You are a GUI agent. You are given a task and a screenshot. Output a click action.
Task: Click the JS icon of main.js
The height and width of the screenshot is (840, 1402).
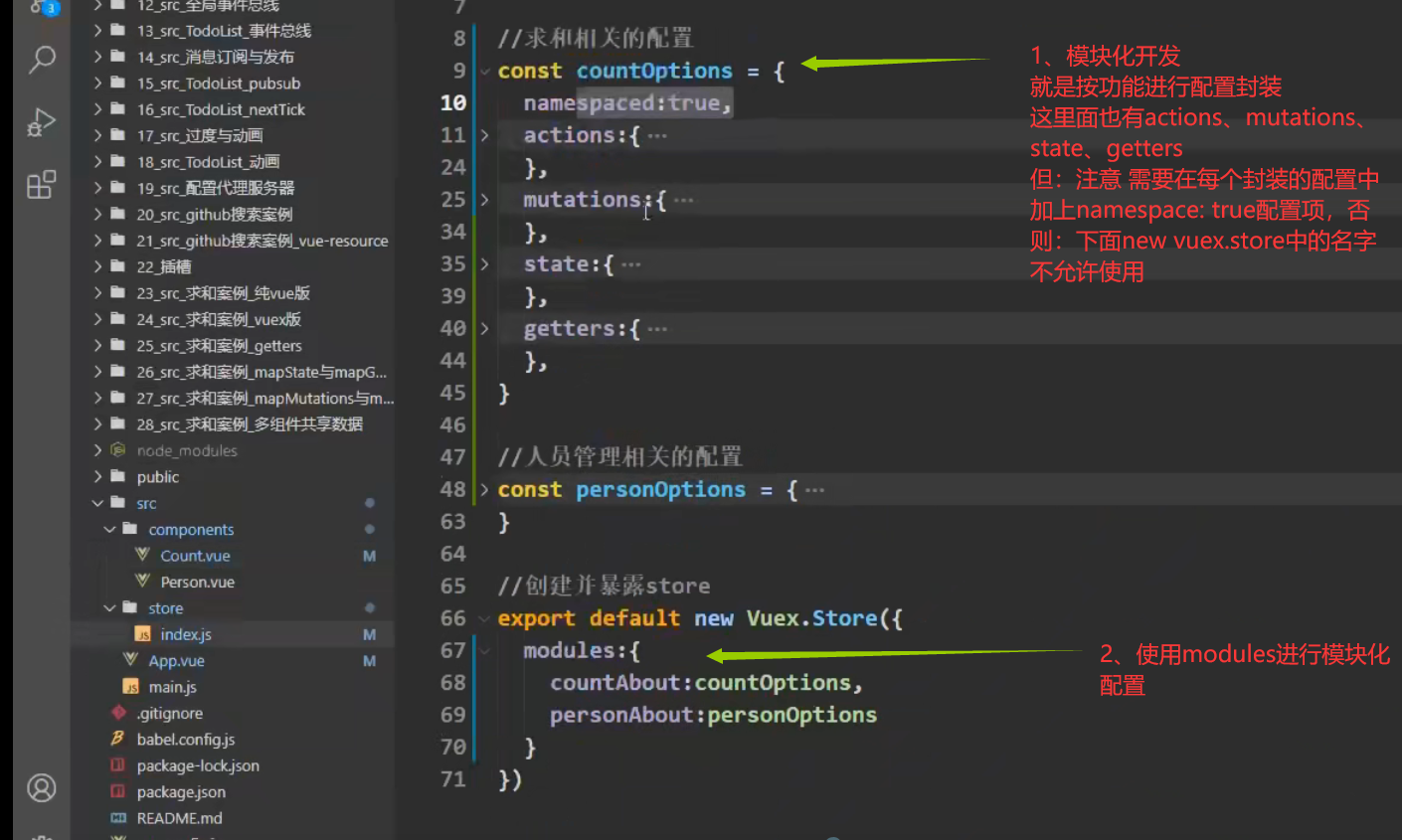pyautogui.click(x=130, y=686)
